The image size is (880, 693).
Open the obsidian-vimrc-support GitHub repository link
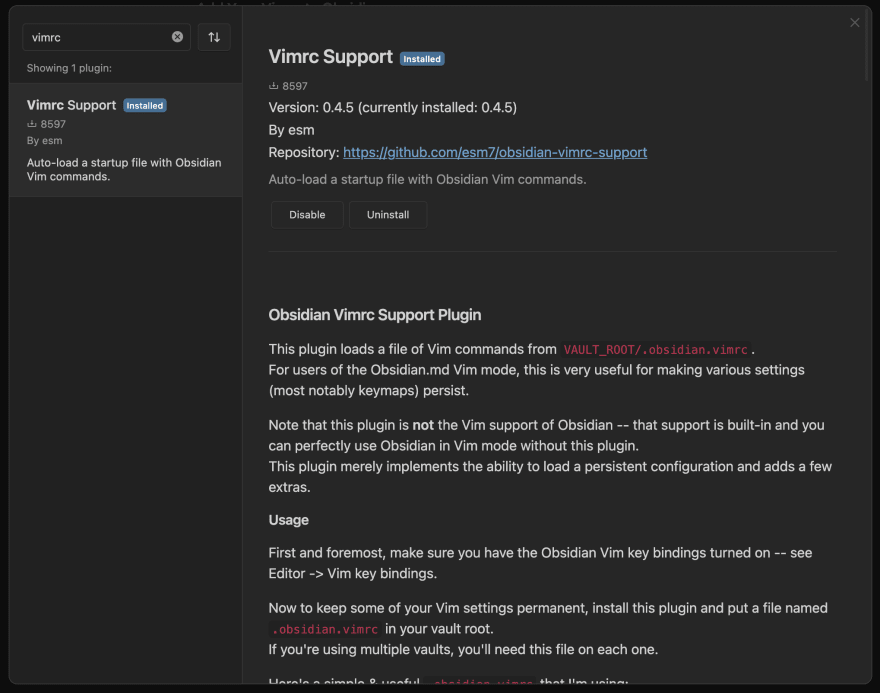(495, 152)
